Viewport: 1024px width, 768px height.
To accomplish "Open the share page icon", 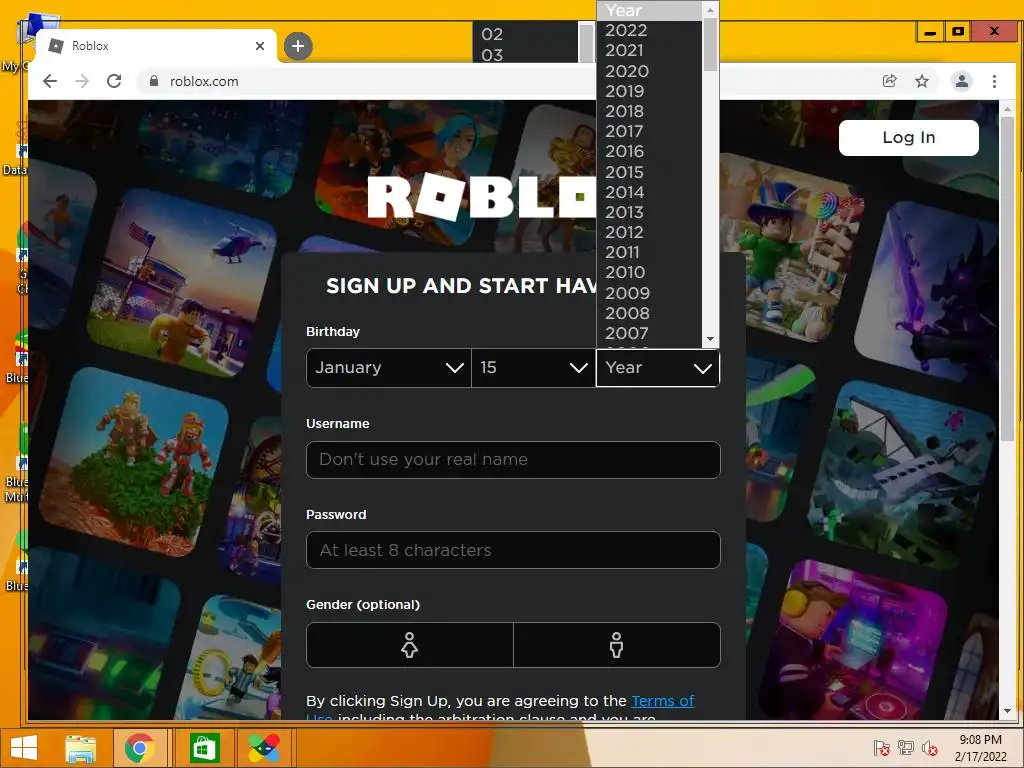I will click(x=889, y=81).
